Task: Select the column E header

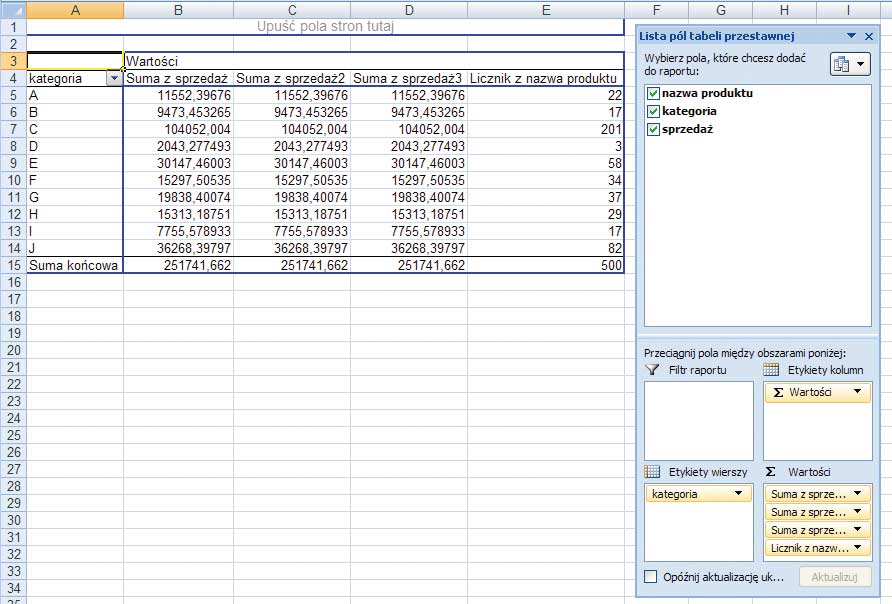Action: 545,10
